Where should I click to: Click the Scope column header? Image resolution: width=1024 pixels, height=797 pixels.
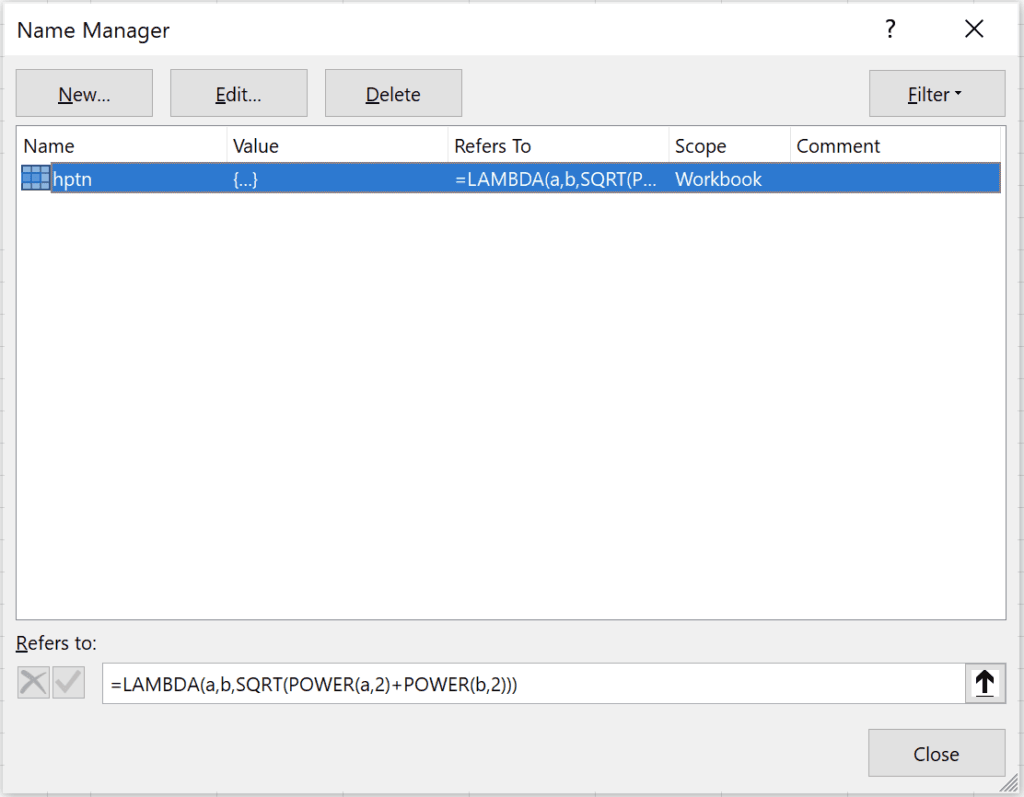[729, 146]
